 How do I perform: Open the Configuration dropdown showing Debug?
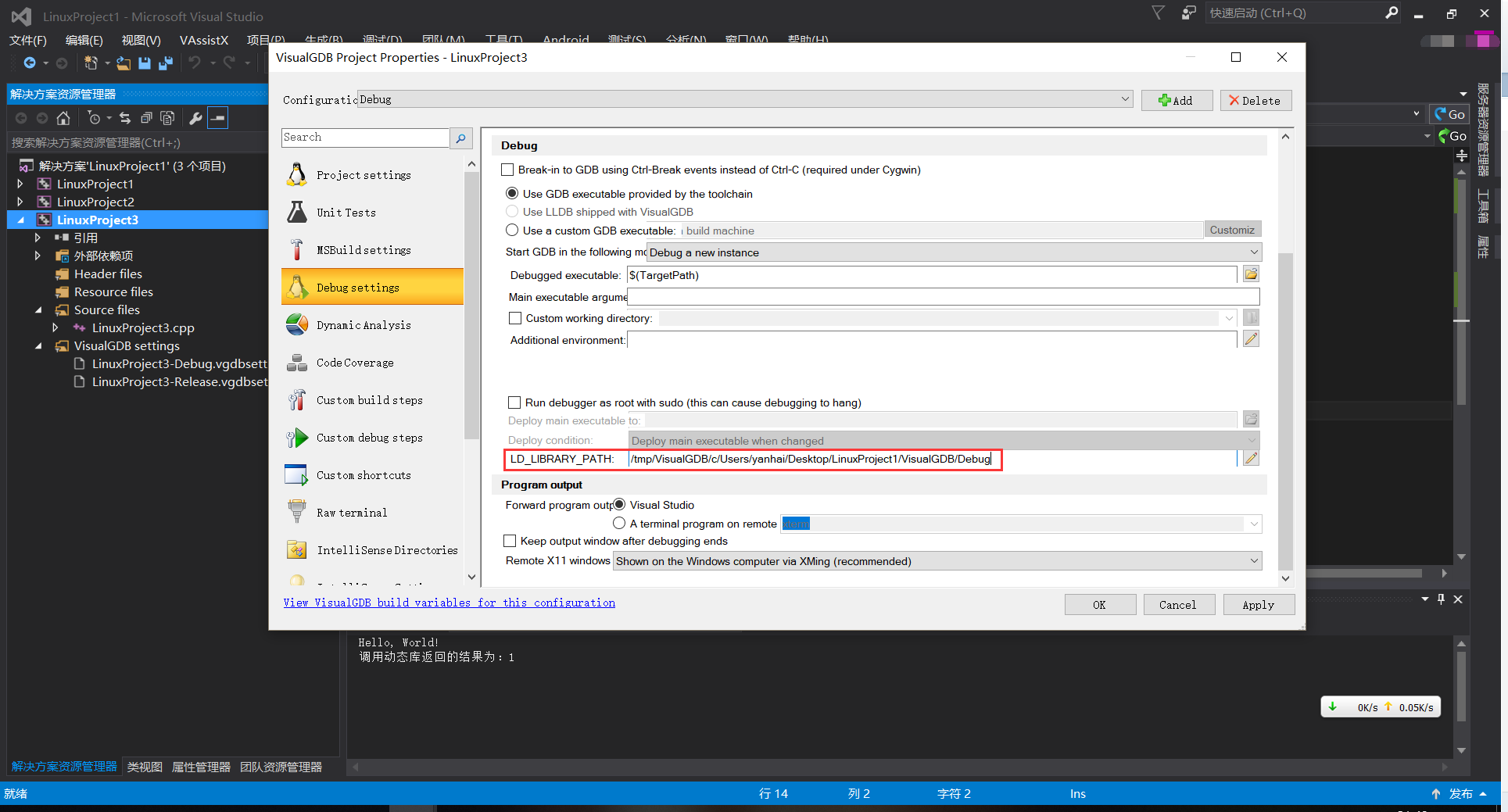[1124, 98]
